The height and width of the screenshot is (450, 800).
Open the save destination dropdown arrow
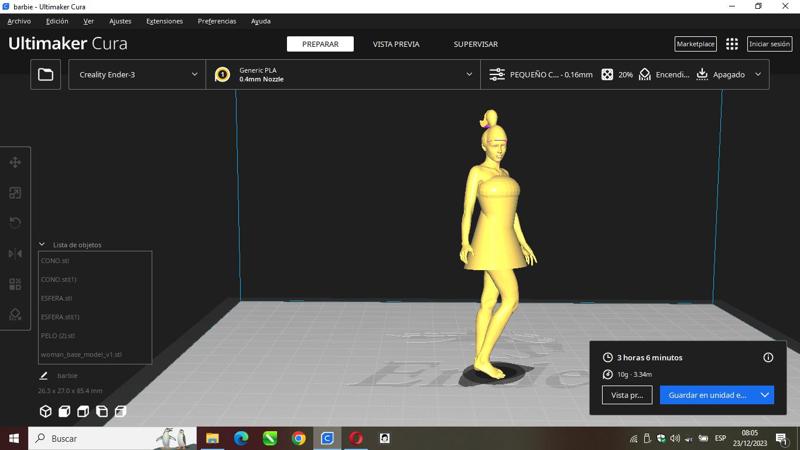point(765,395)
